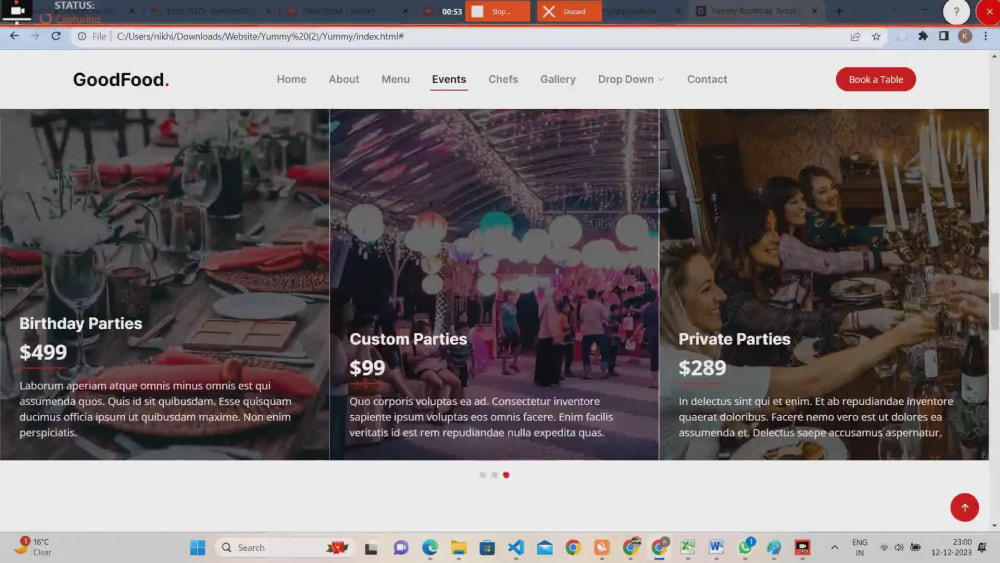Open Word from the taskbar

coord(716,547)
